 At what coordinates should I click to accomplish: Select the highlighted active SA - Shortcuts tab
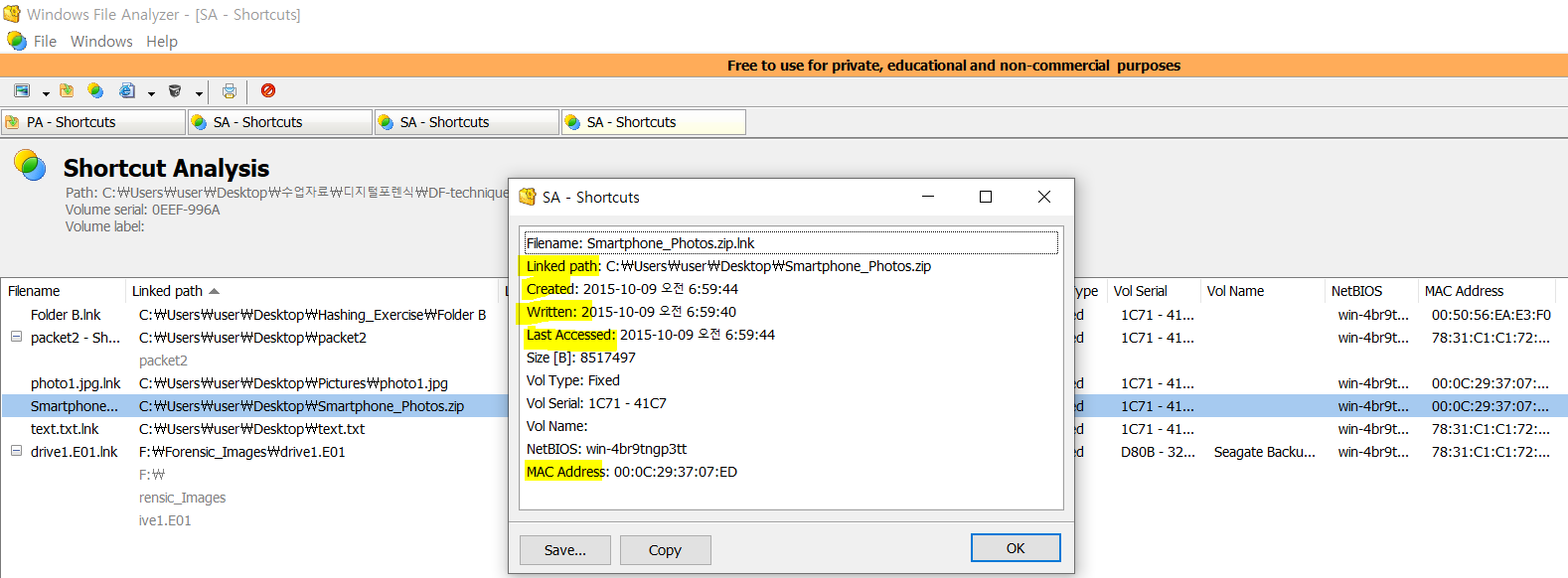[654, 122]
